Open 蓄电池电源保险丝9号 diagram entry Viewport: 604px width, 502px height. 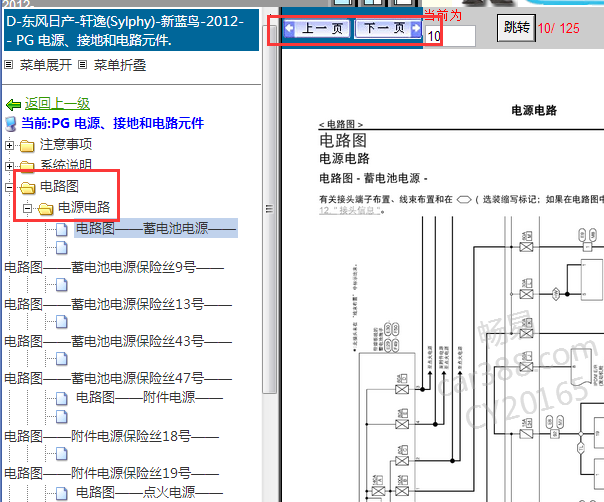tap(114, 267)
